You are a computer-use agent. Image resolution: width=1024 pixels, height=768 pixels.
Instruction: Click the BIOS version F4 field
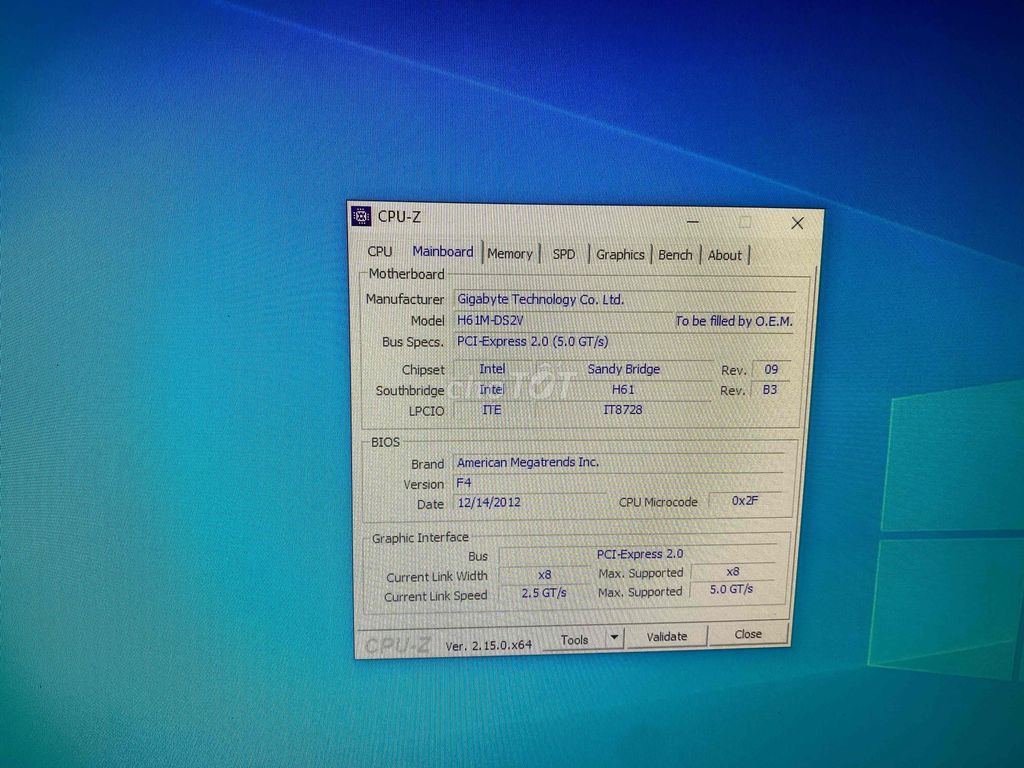[x=618, y=483]
